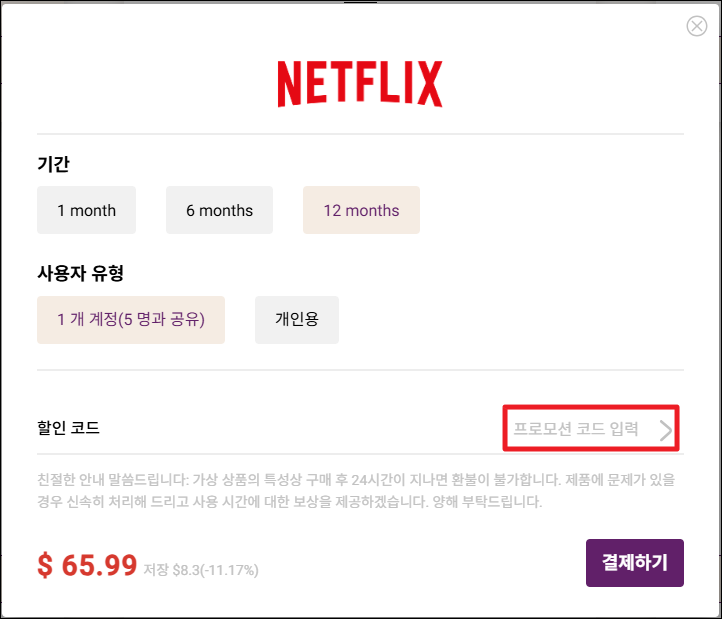Choose the 개인용 user type
722x619 pixels.
(x=297, y=320)
